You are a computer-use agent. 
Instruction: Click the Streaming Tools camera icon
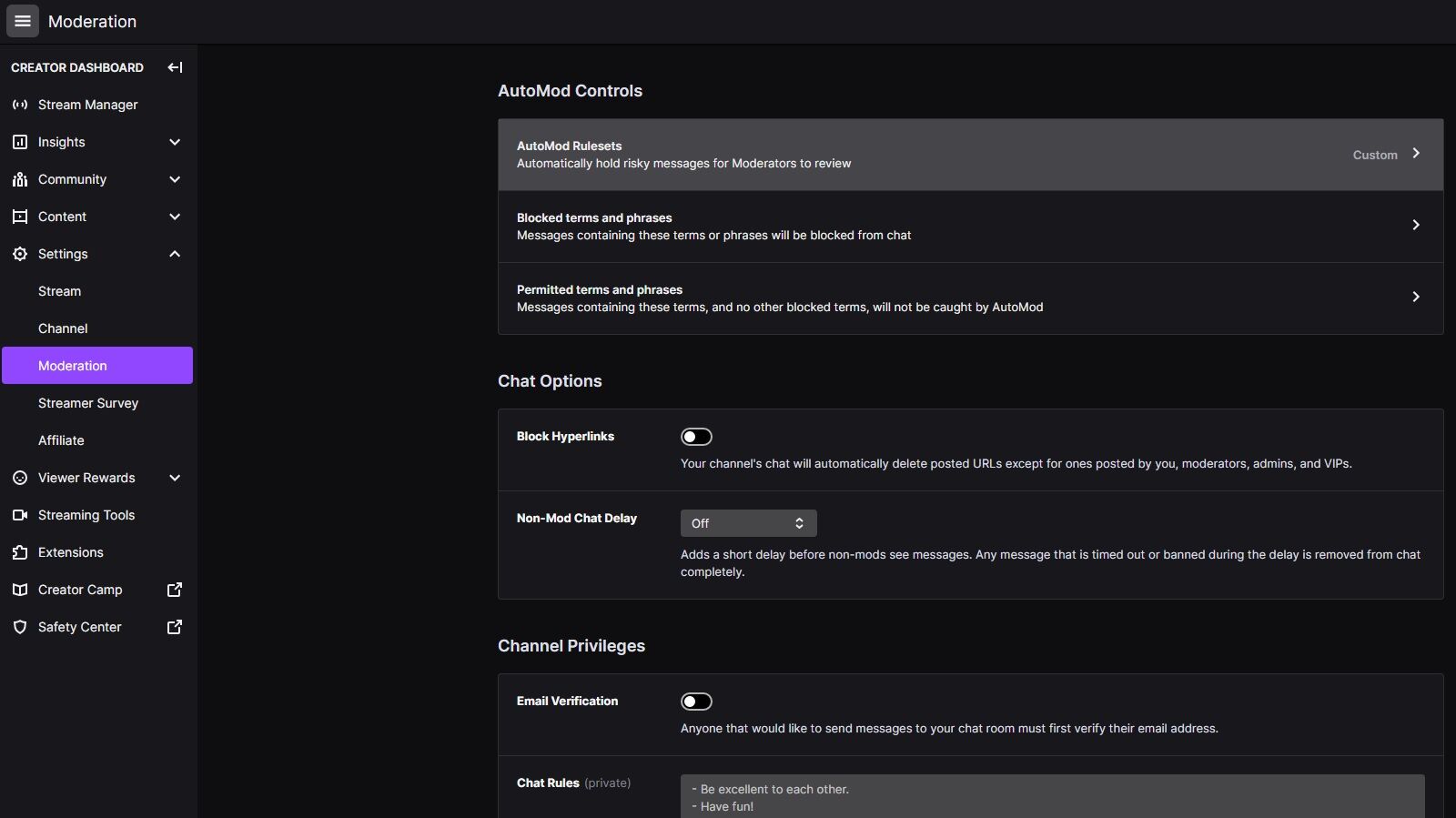point(20,515)
